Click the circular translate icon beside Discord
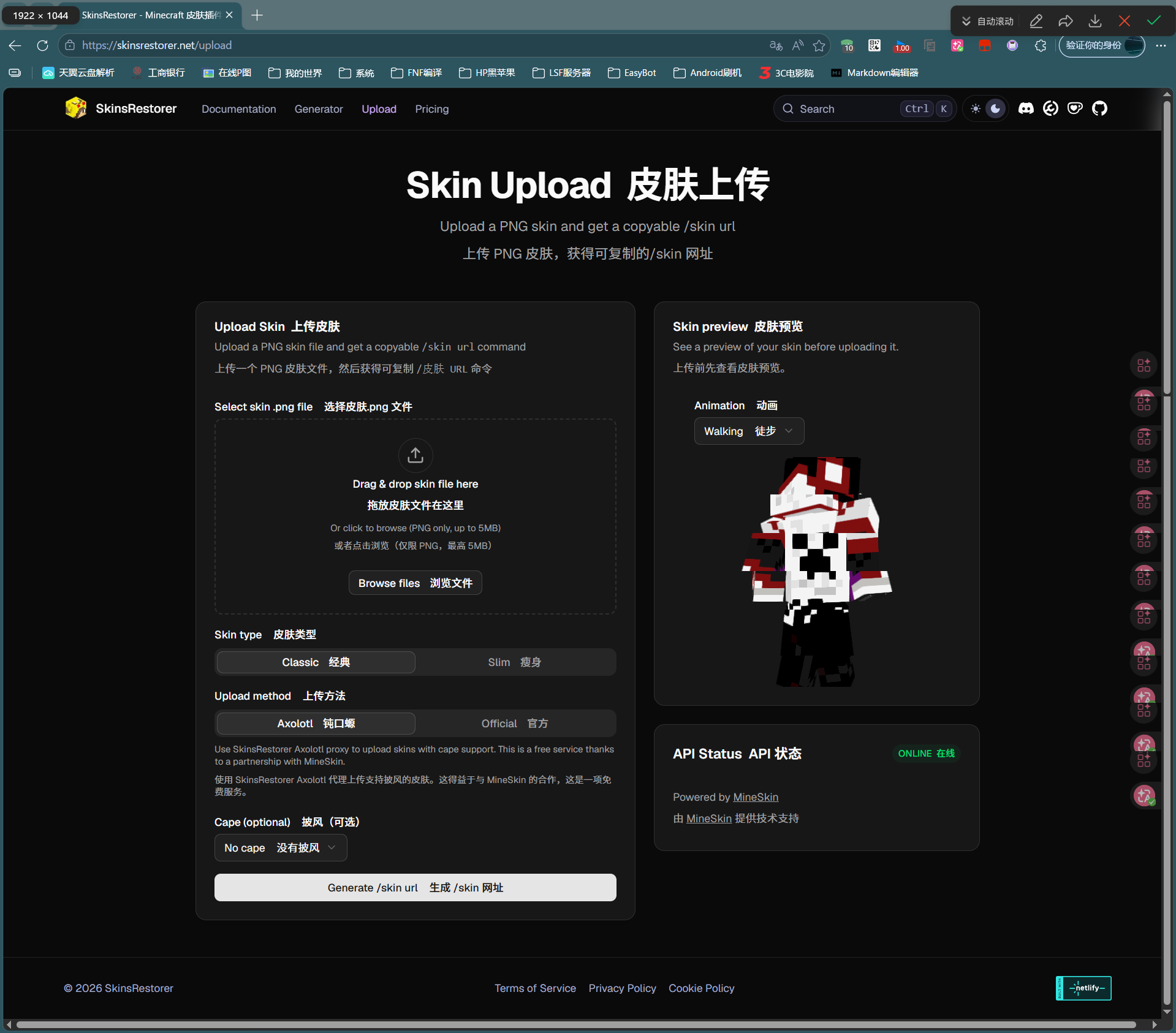This screenshot has height=1033, width=1176. click(x=1050, y=108)
